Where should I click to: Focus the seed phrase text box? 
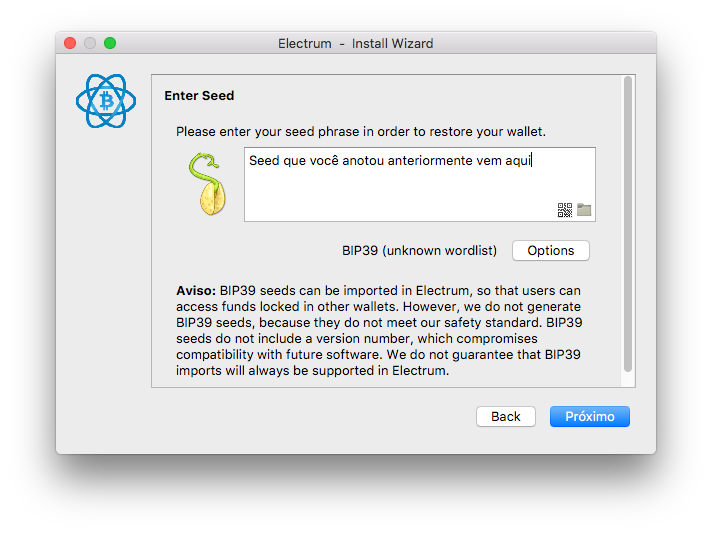pyautogui.click(x=420, y=184)
